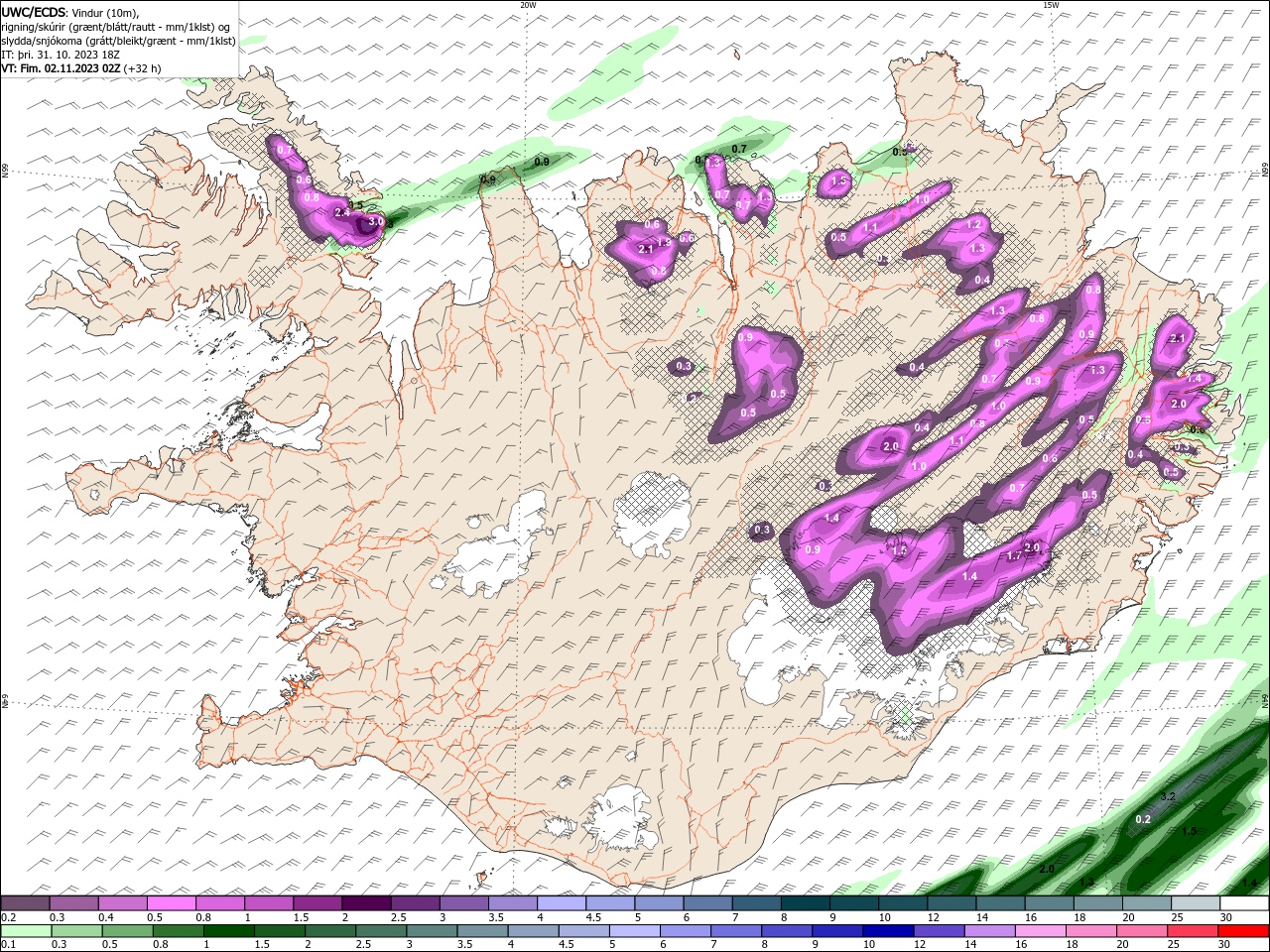Image resolution: width=1270 pixels, height=952 pixels.
Task: Click the '4.5' label in the snow legend
Action: tap(593, 917)
